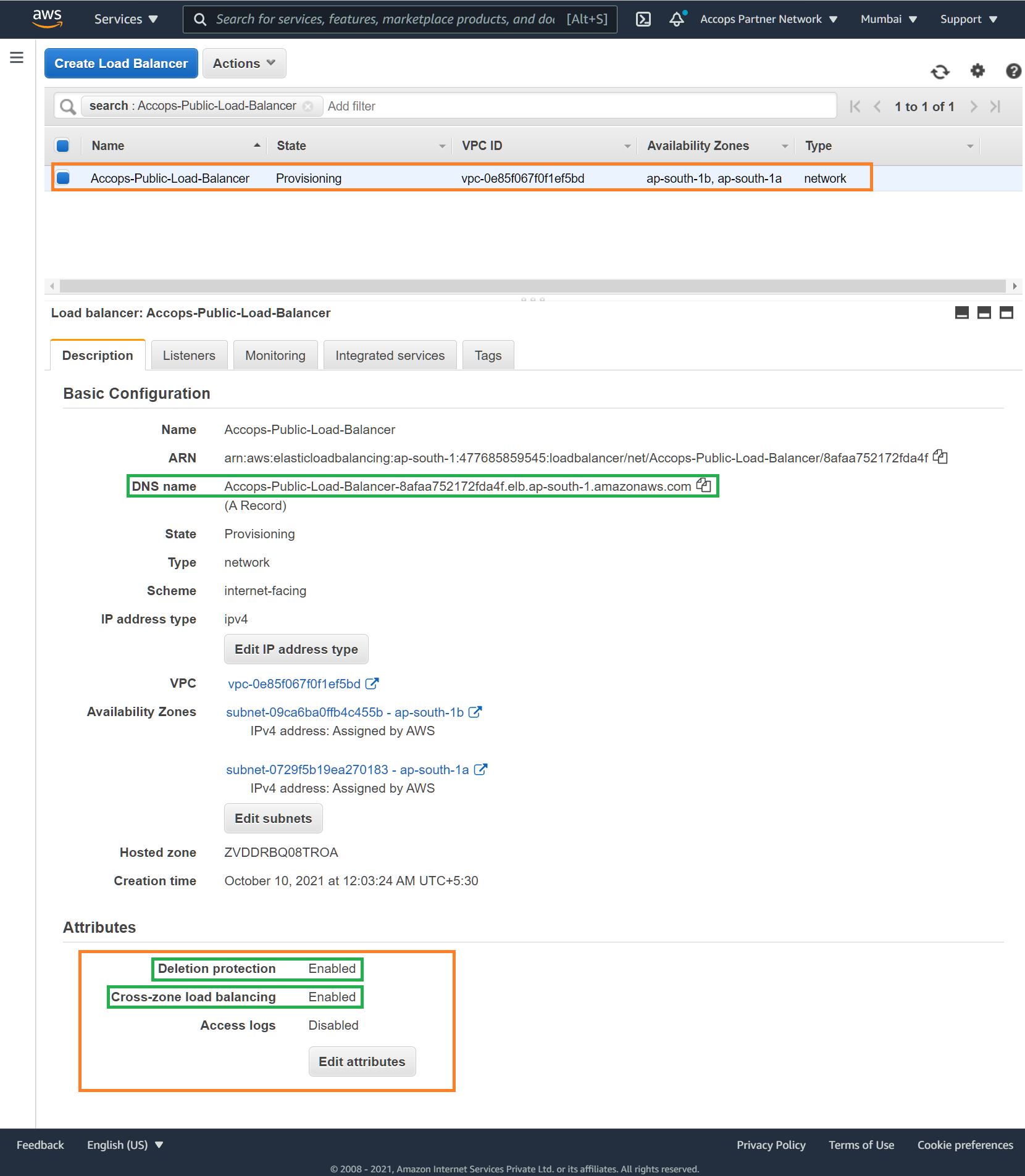Open the VPC ID column dropdown arrow
Viewport: 1025px width, 1176px height.
click(627, 146)
